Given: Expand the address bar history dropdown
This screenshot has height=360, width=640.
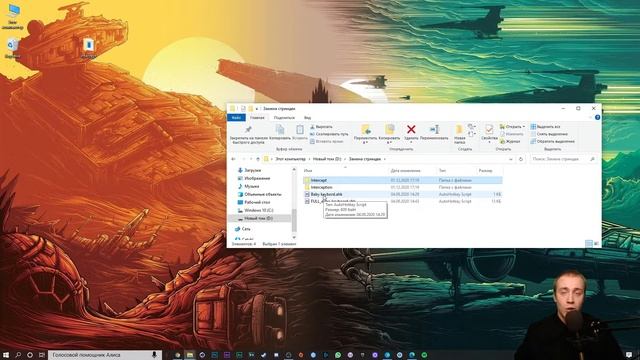Looking at the screenshot, I should tap(511, 159).
